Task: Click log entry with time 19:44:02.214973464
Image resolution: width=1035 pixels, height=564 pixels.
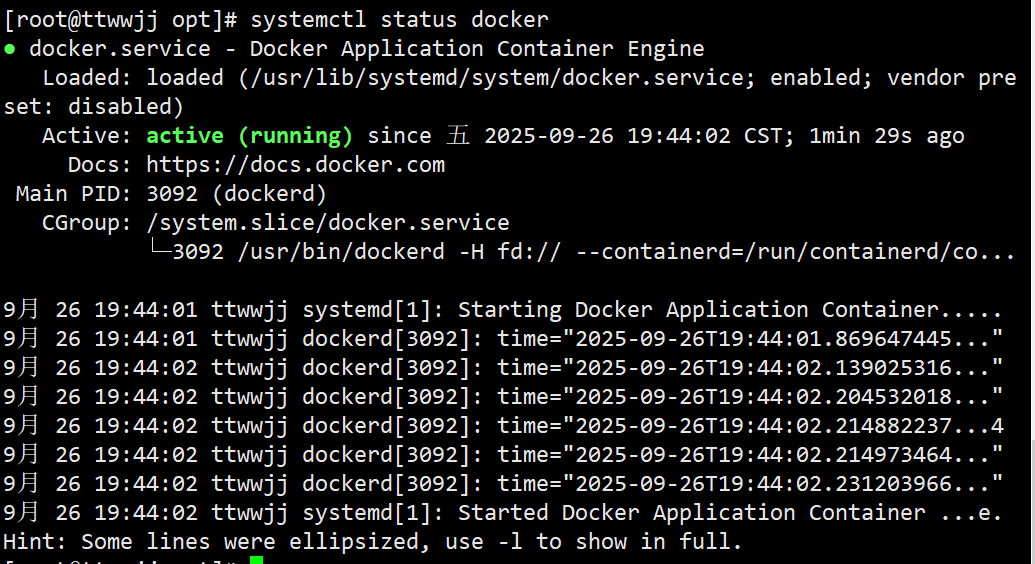Action: click(x=503, y=455)
